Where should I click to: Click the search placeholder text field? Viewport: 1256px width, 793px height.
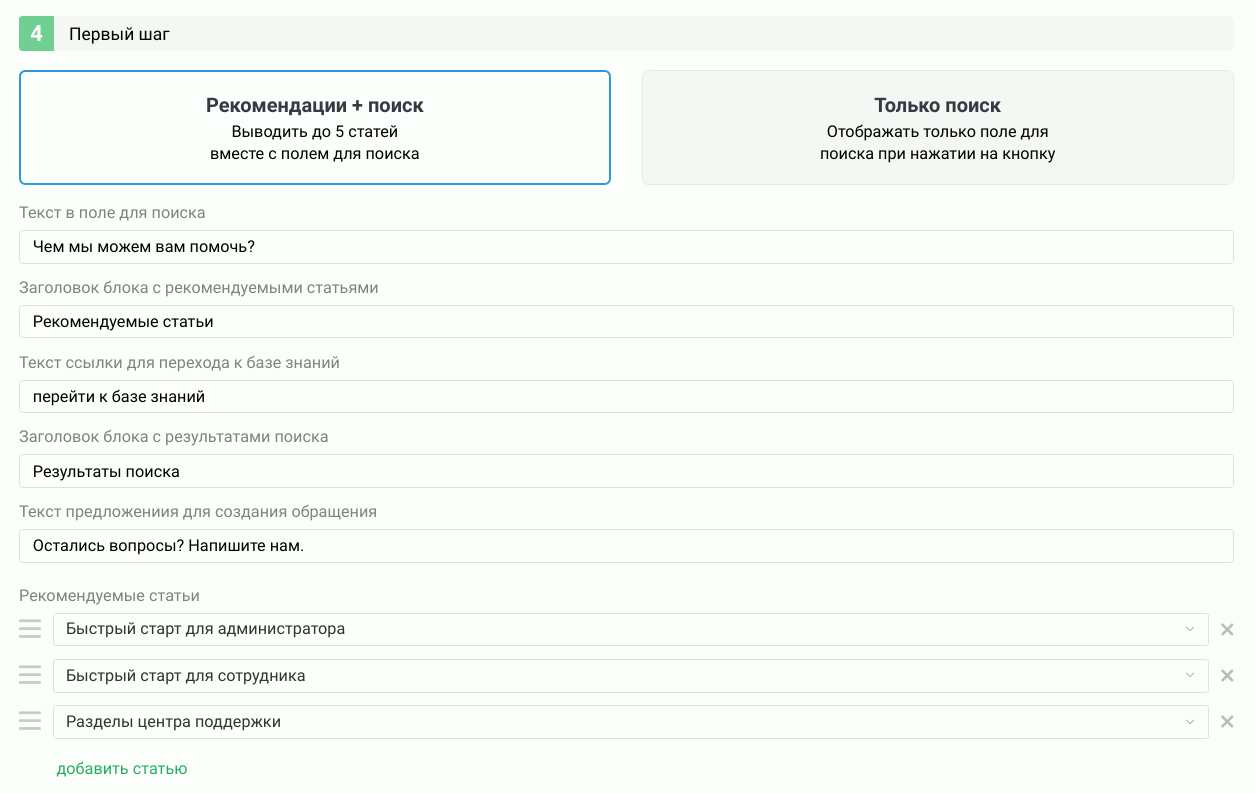point(626,246)
